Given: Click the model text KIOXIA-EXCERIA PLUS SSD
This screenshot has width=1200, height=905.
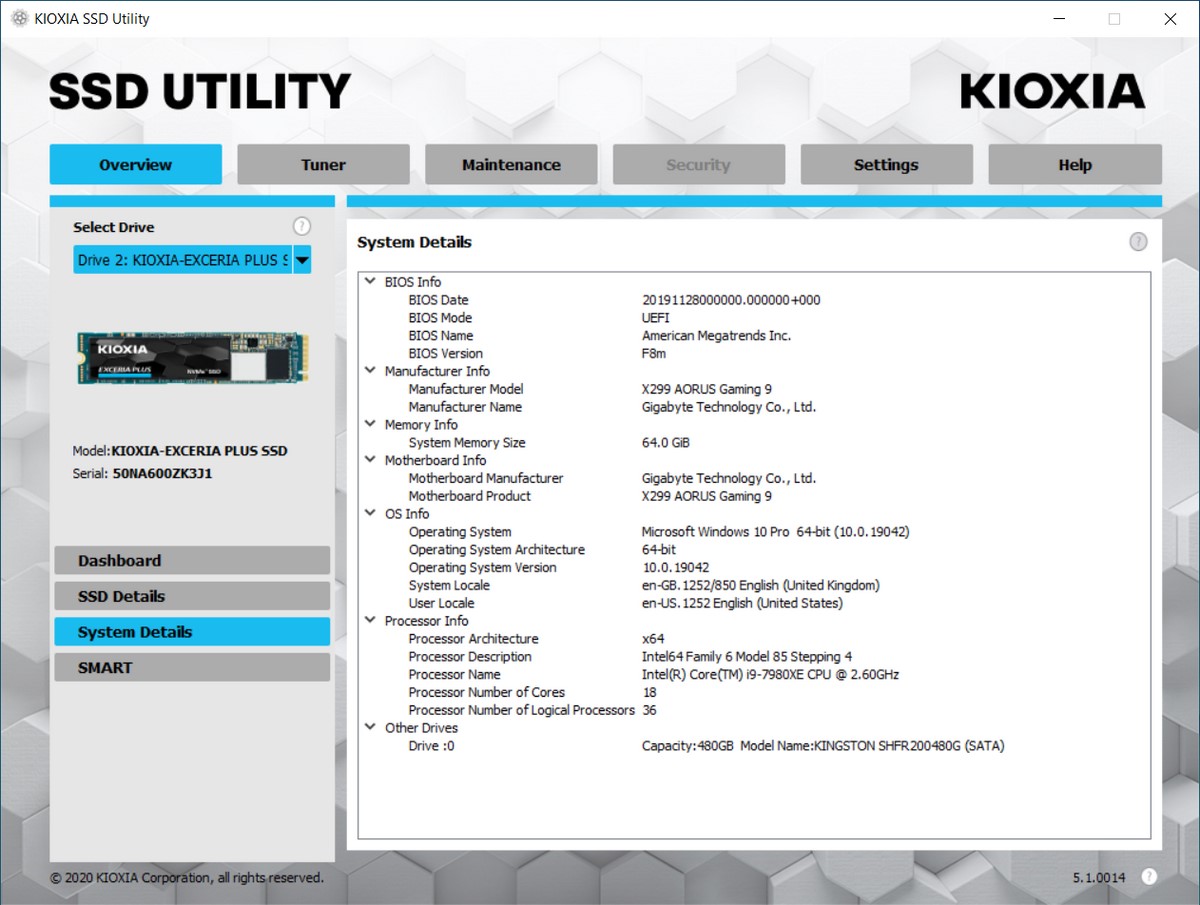Looking at the screenshot, I should coord(199,451).
